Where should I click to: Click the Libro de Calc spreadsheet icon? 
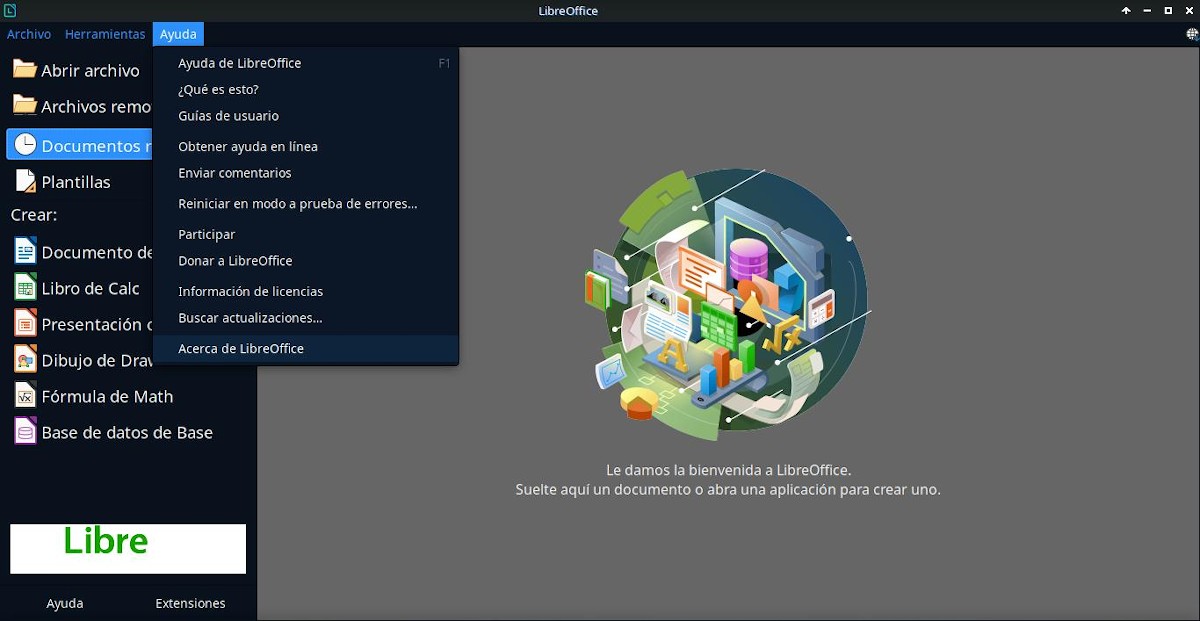pyautogui.click(x=25, y=288)
